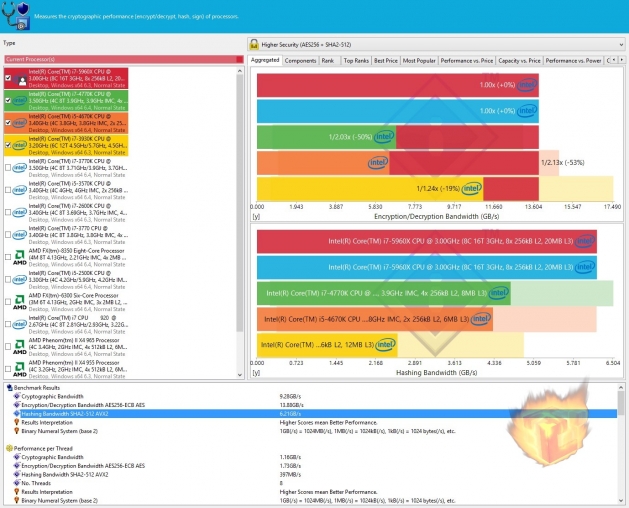Click the Intel icon of the i7 920 row
This screenshot has width=629, height=508.
20,324
